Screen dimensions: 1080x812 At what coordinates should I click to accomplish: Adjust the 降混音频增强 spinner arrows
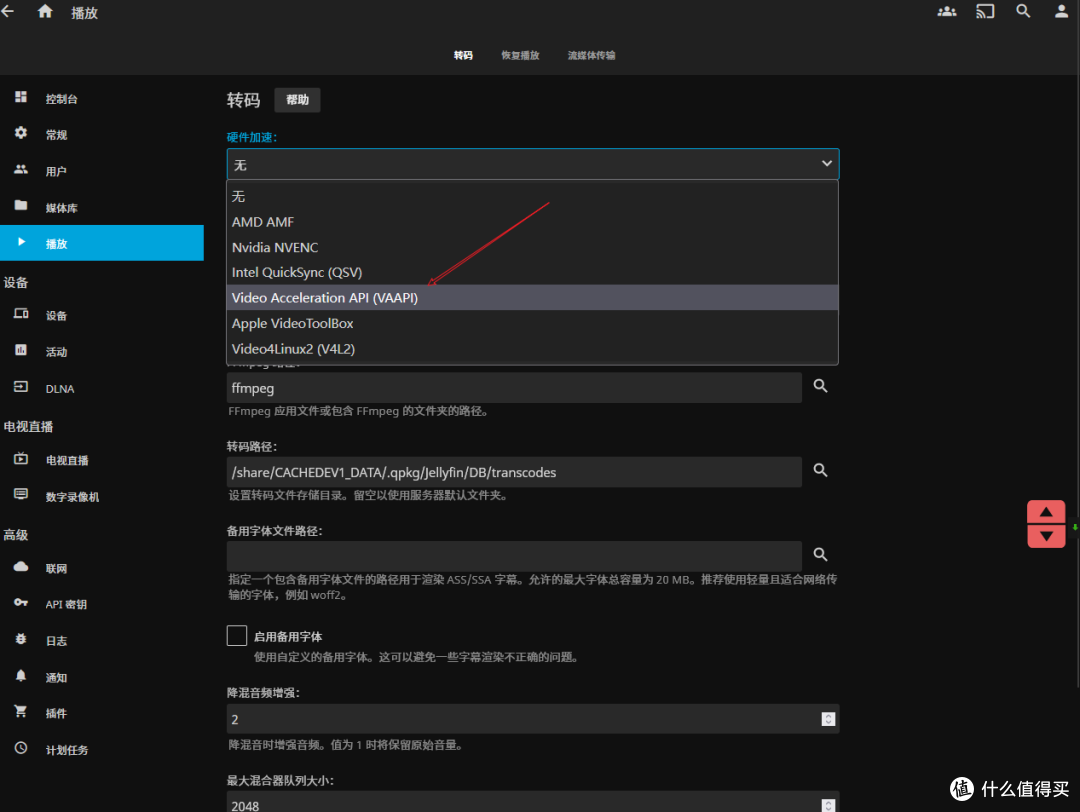[x=828, y=719]
